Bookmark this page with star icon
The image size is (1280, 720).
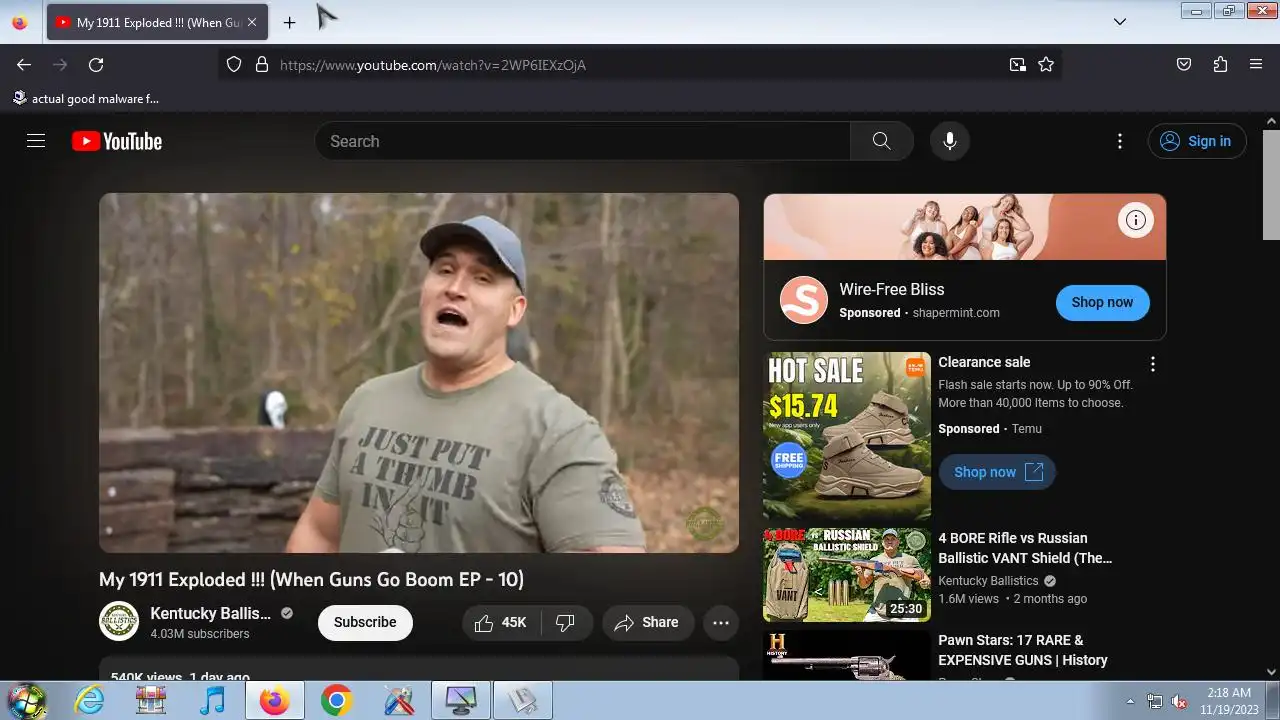(x=1046, y=65)
